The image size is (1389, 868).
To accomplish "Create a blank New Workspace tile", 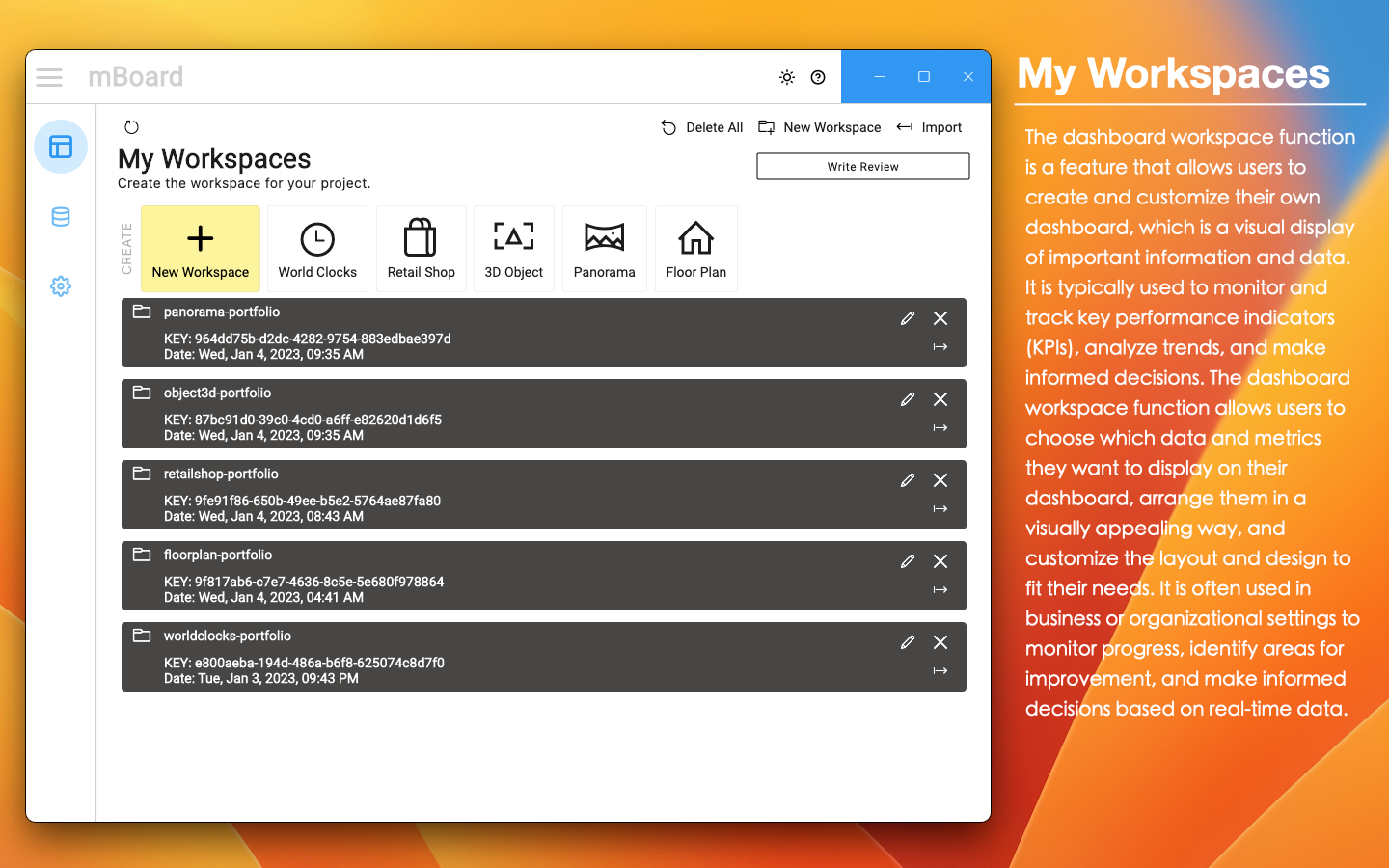I will pyautogui.click(x=201, y=249).
